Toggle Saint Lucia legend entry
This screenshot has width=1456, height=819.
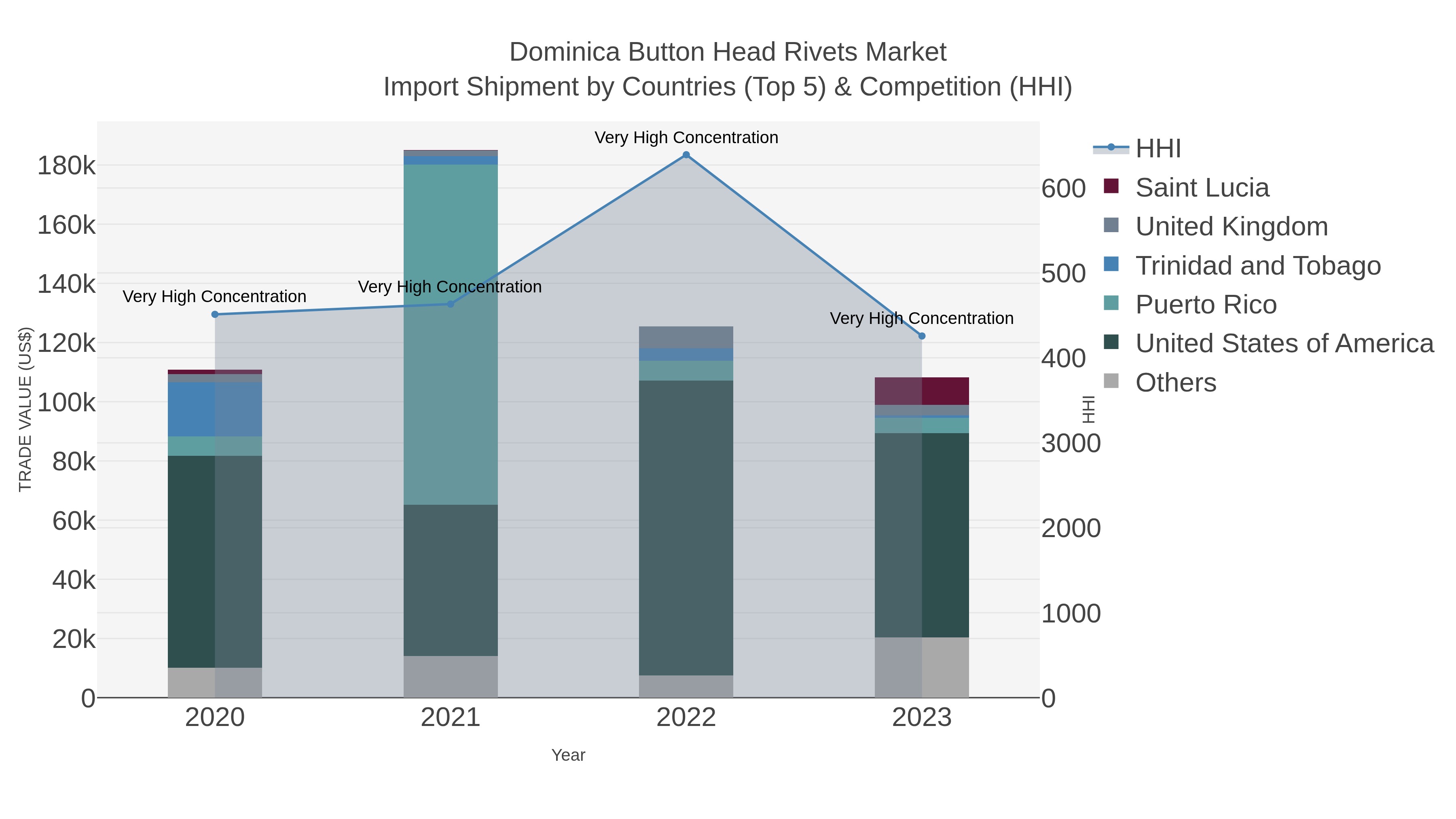1186,188
